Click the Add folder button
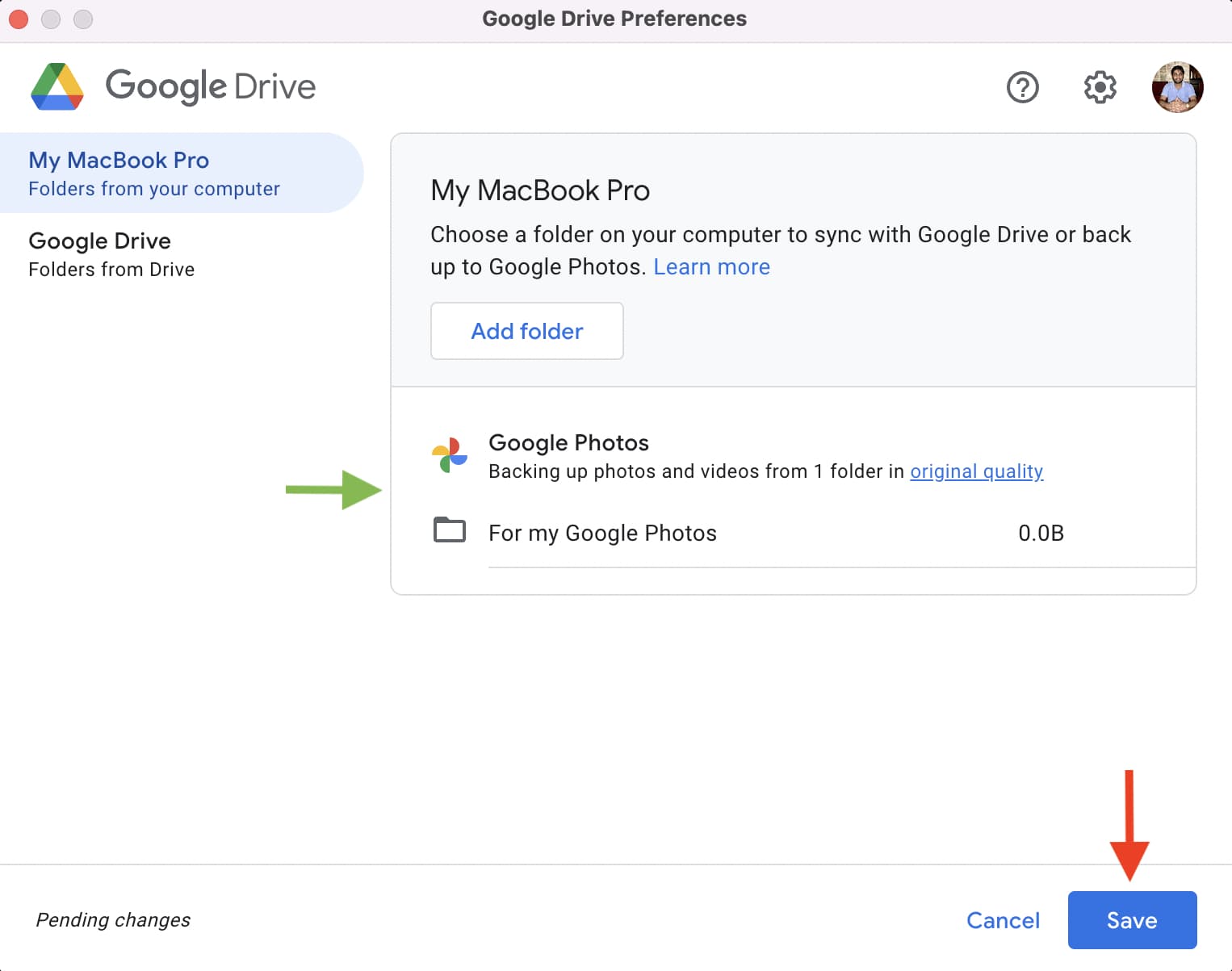This screenshot has height=971, width=1232. tap(527, 331)
